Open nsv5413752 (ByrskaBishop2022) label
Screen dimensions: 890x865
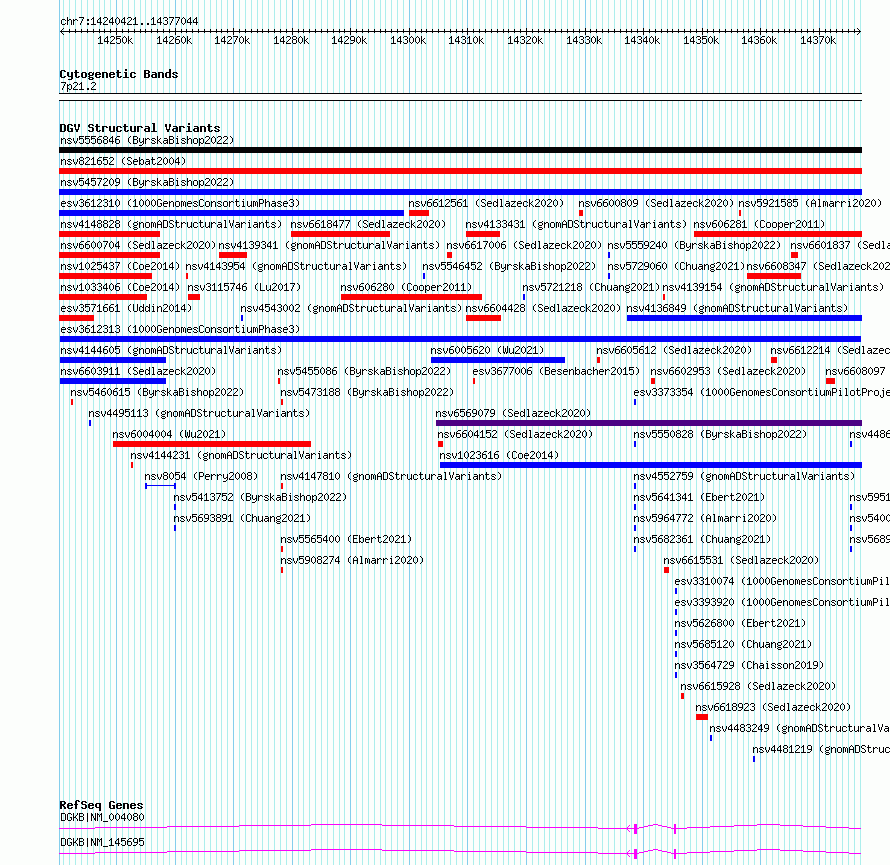click(260, 497)
